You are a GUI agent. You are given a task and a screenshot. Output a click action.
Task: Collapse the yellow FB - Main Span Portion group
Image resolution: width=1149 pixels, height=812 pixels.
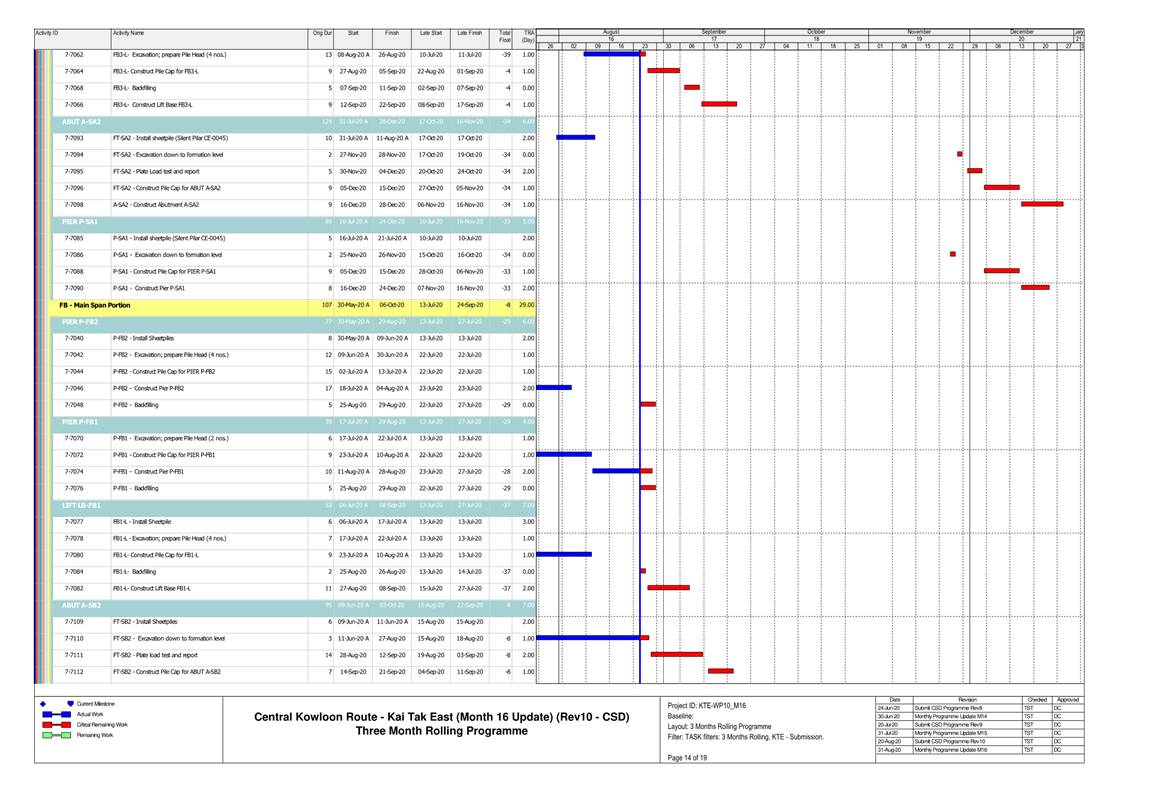[x=94, y=305]
